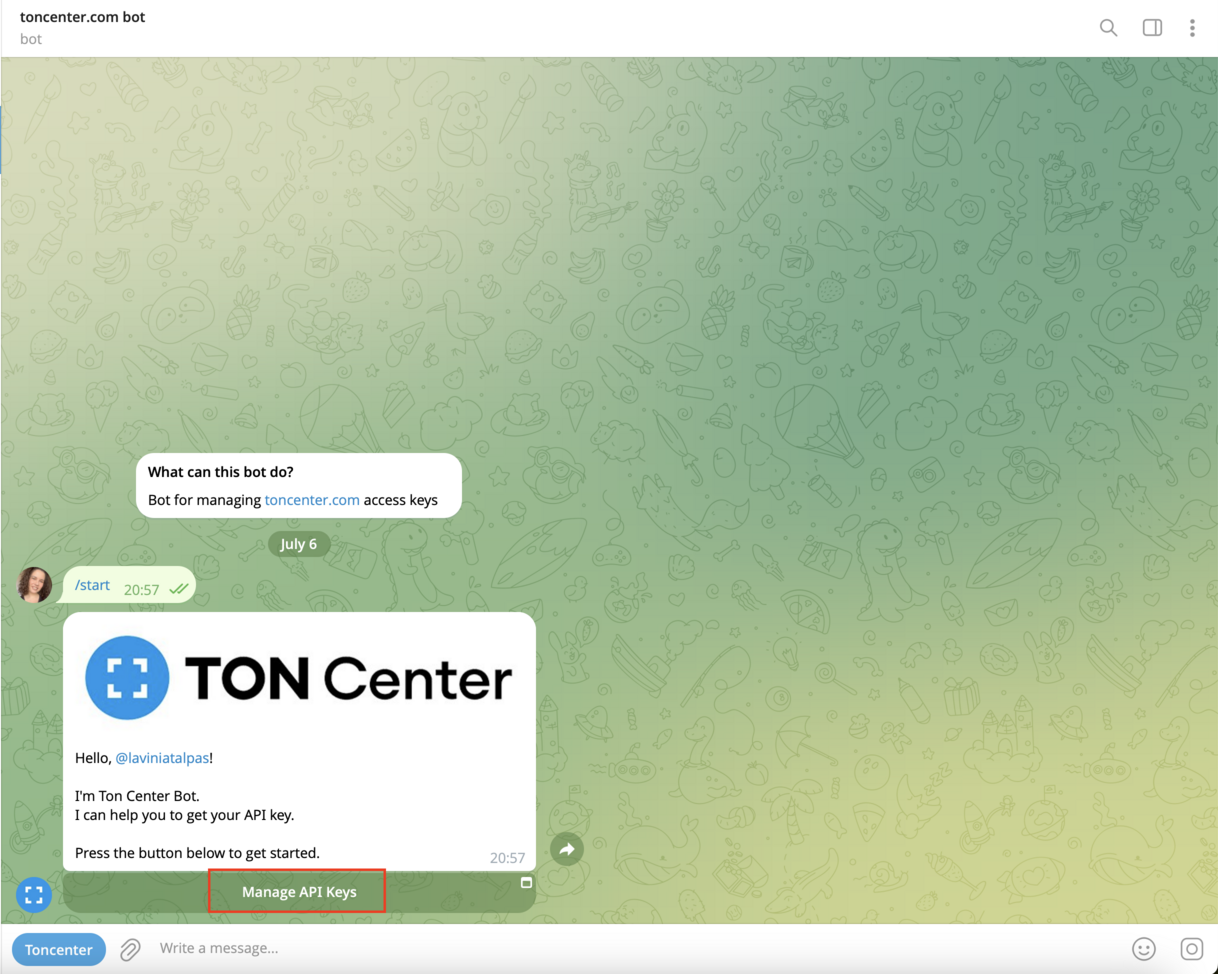Open the toncenter.com bot chat header title

pos(82,17)
